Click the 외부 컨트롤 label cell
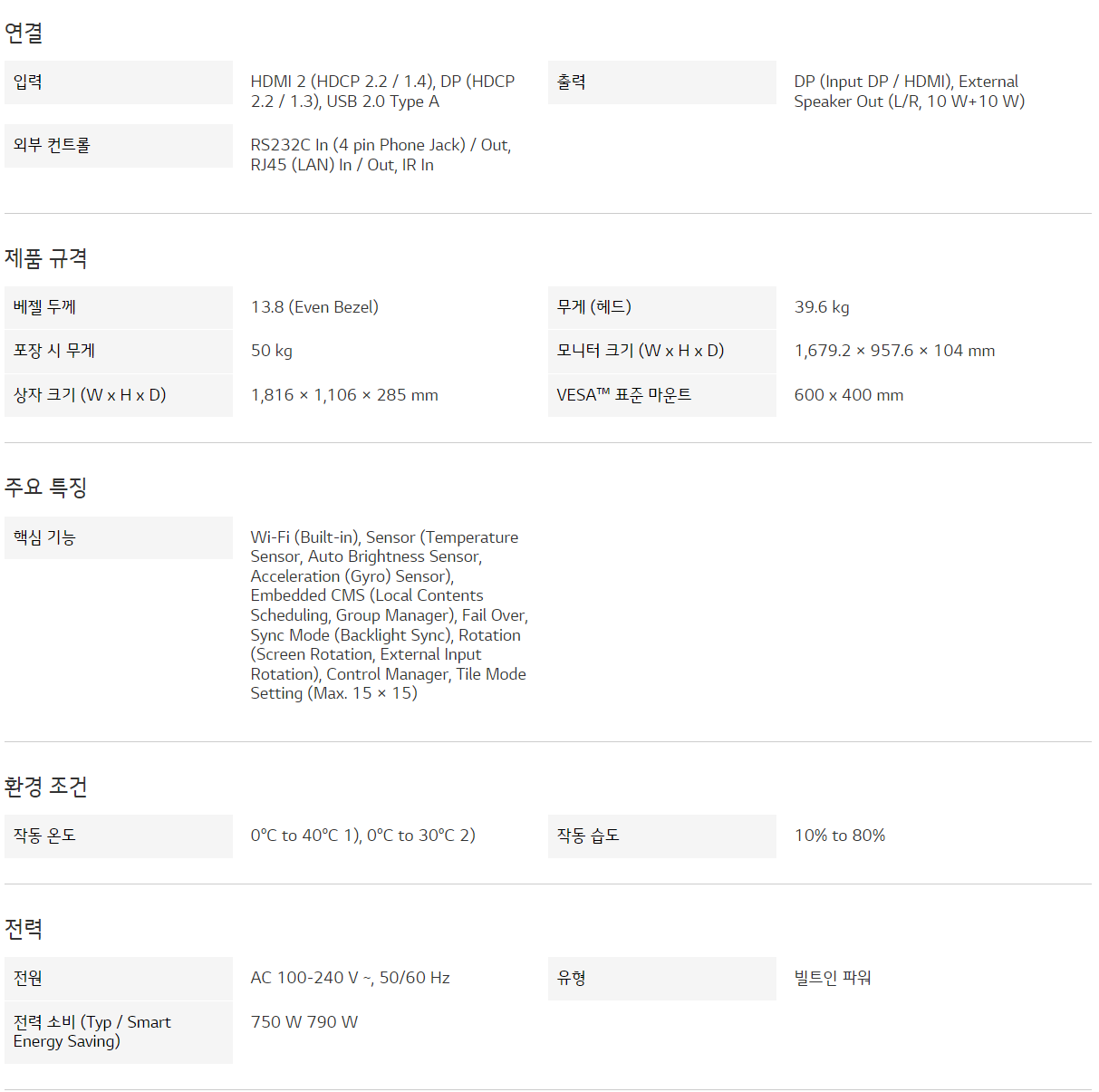Image resolution: width=1099 pixels, height=1092 pixels. tap(119, 146)
